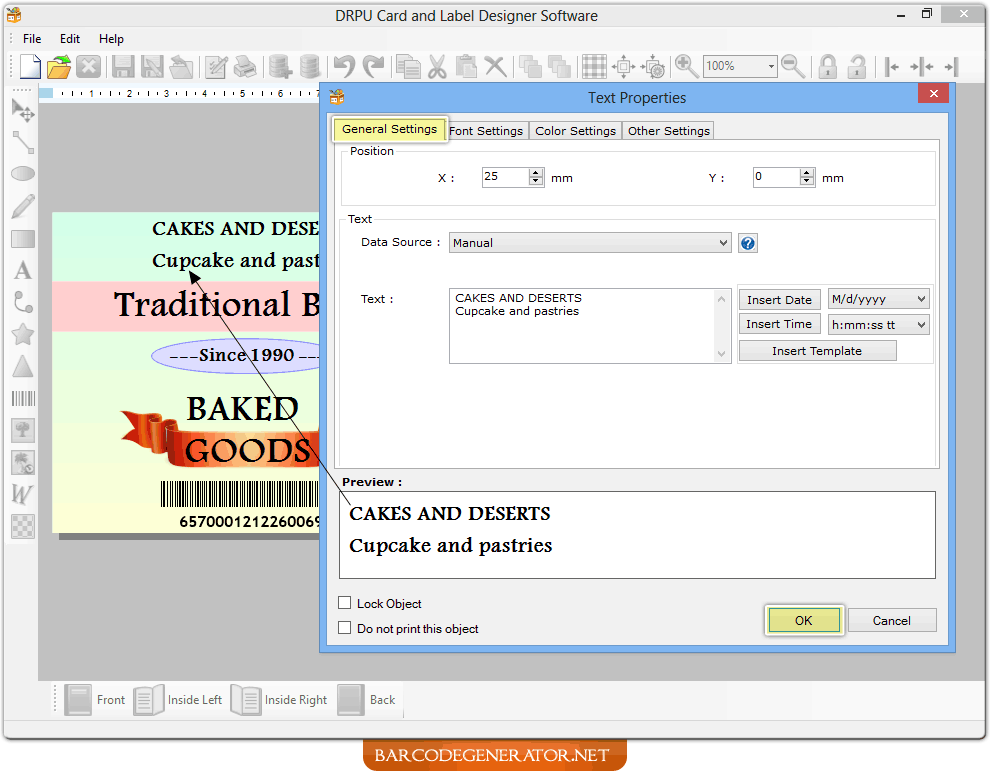Click the X position input field
Viewport: 990px width, 771px height.
(x=505, y=177)
